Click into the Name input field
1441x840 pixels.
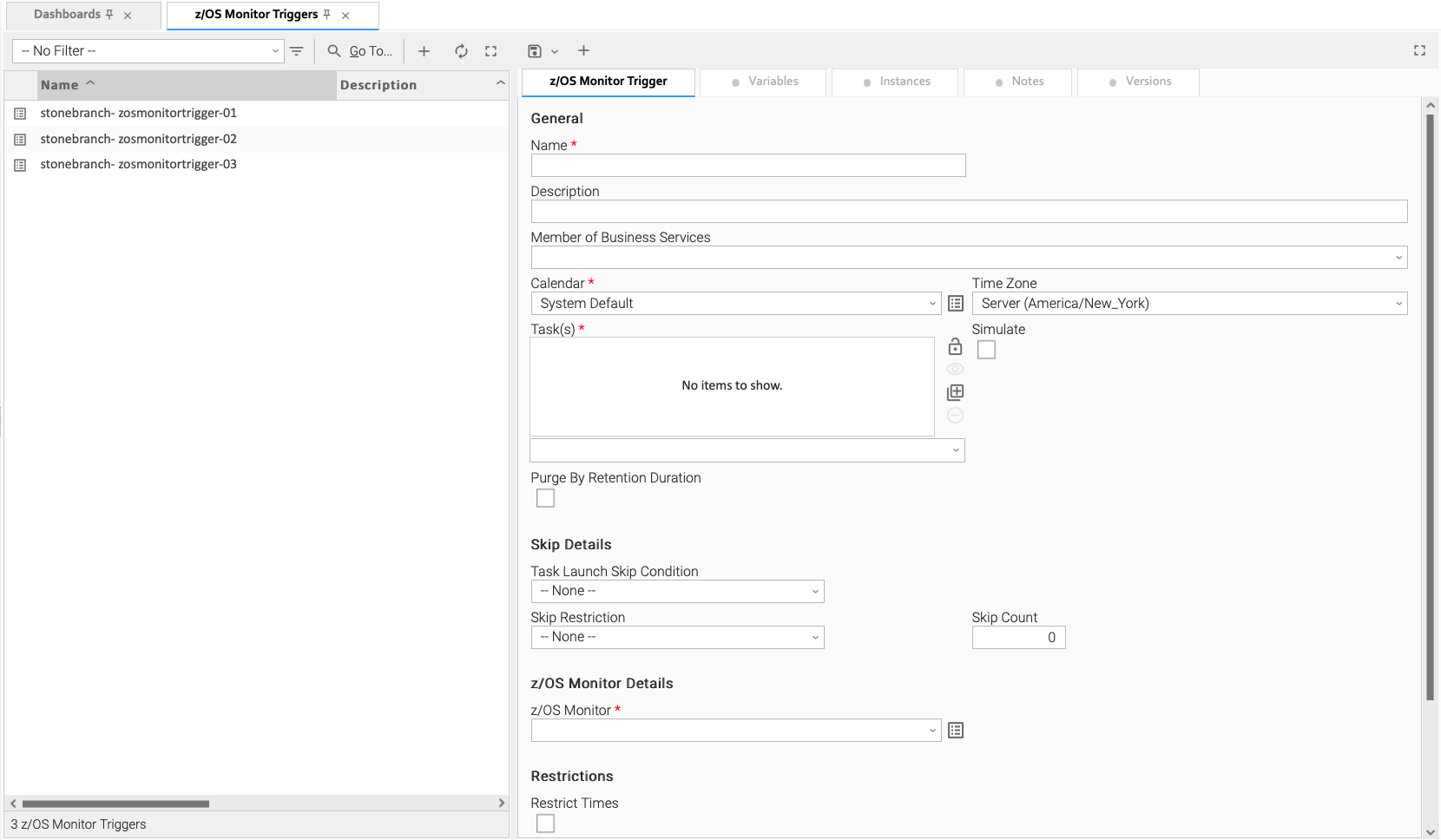click(747, 166)
